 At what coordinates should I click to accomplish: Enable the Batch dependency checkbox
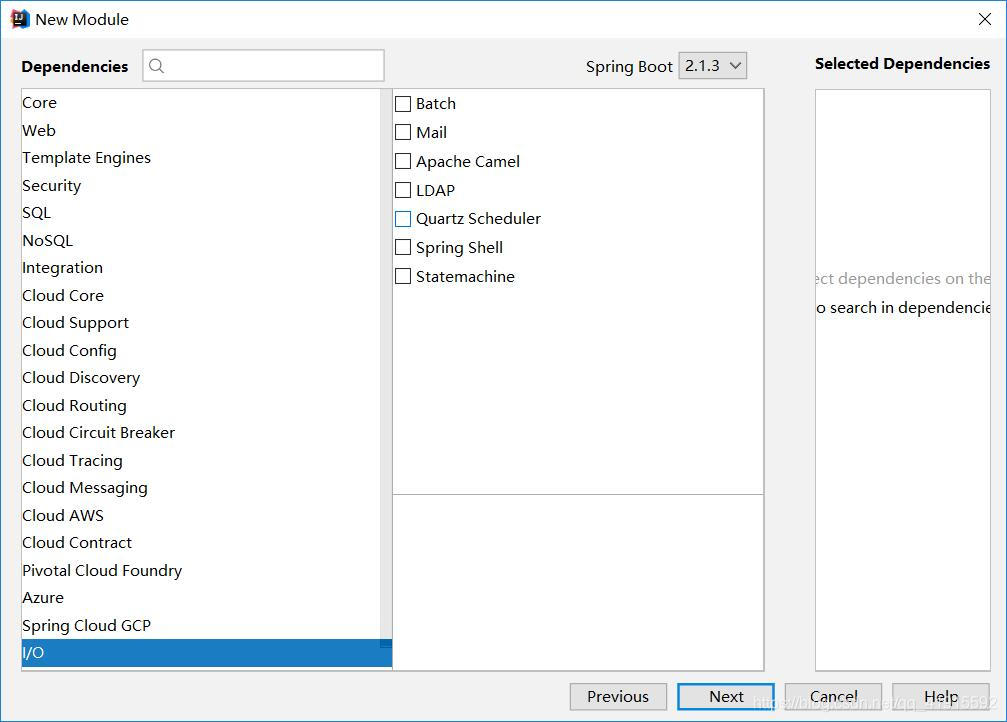(x=403, y=103)
